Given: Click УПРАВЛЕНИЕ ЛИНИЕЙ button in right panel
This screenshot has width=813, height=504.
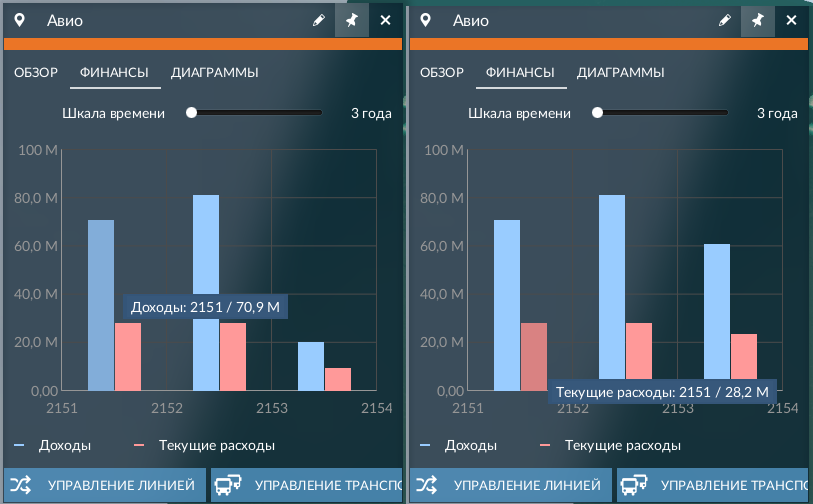Looking at the screenshot, I should coord(511,485).
